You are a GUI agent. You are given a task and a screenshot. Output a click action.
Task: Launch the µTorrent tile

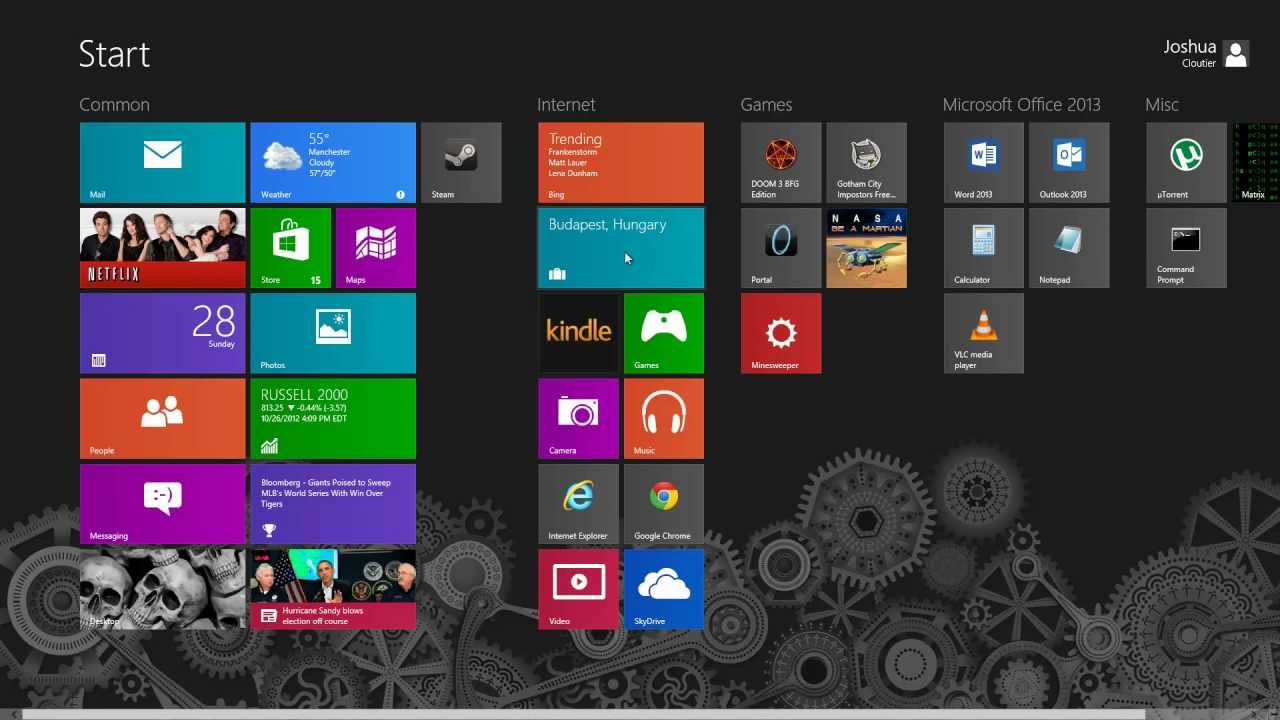point(1186,163)
